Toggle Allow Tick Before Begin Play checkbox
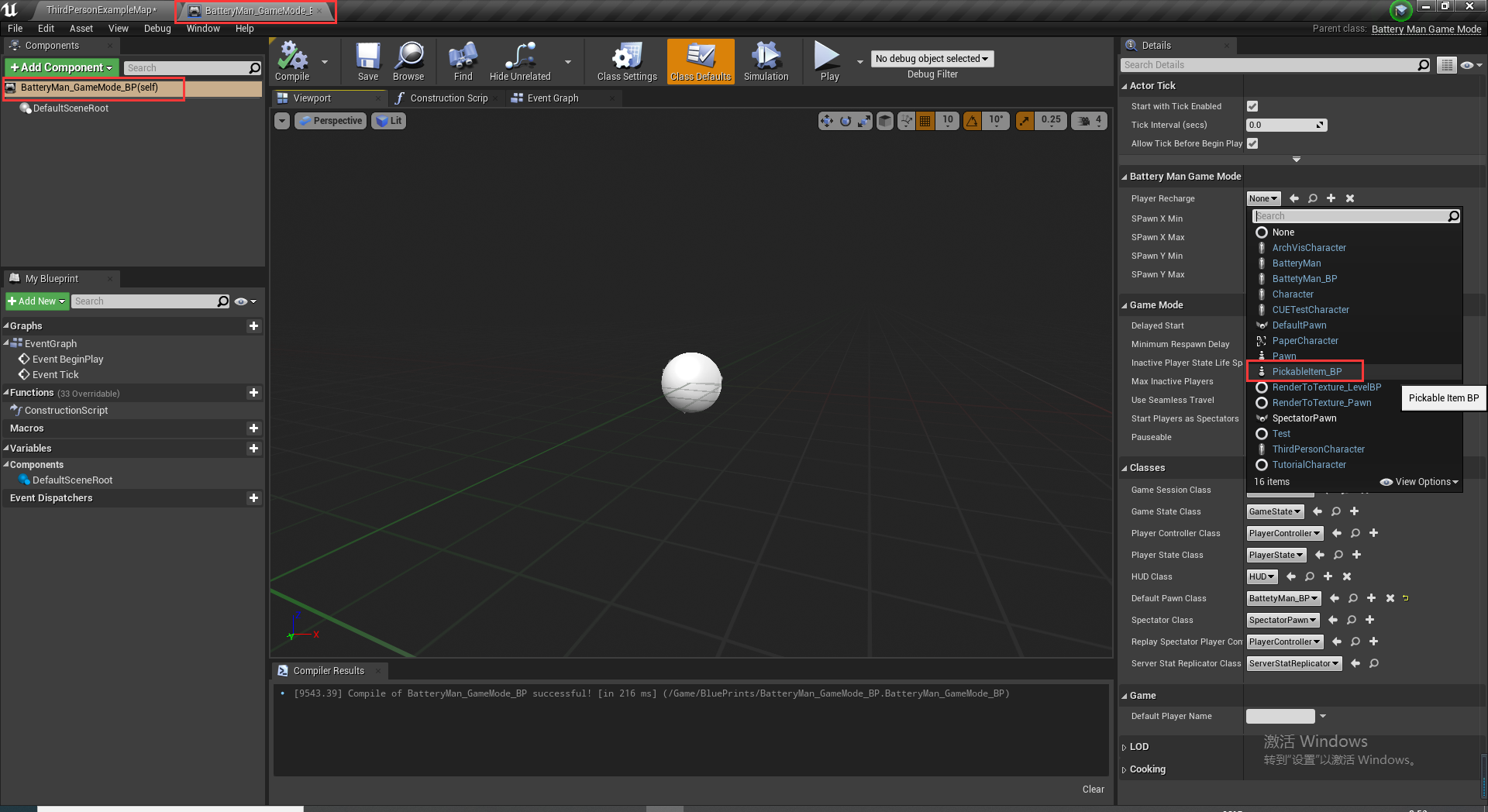 click(x=1252, y=143)
